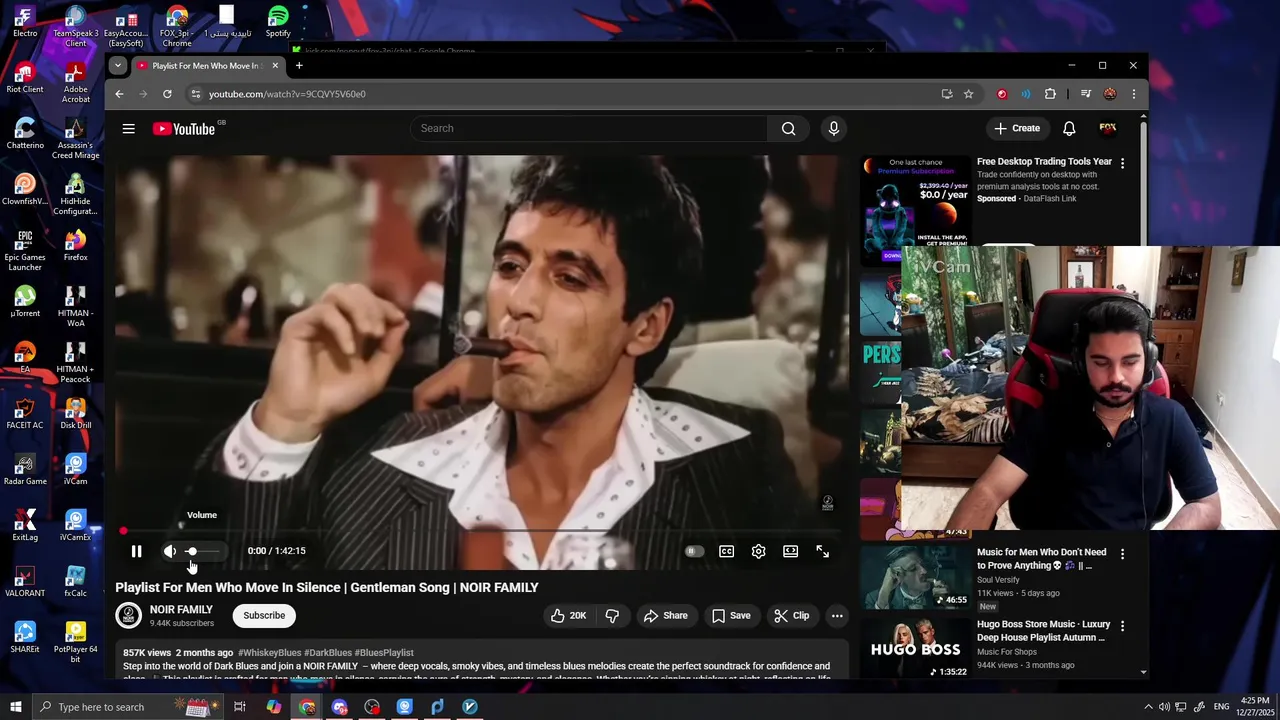1280x720 pixels.
Task: Open Free Desktop Trading Tools ad
Action: pyautogui.click(x=1044, y=161)
